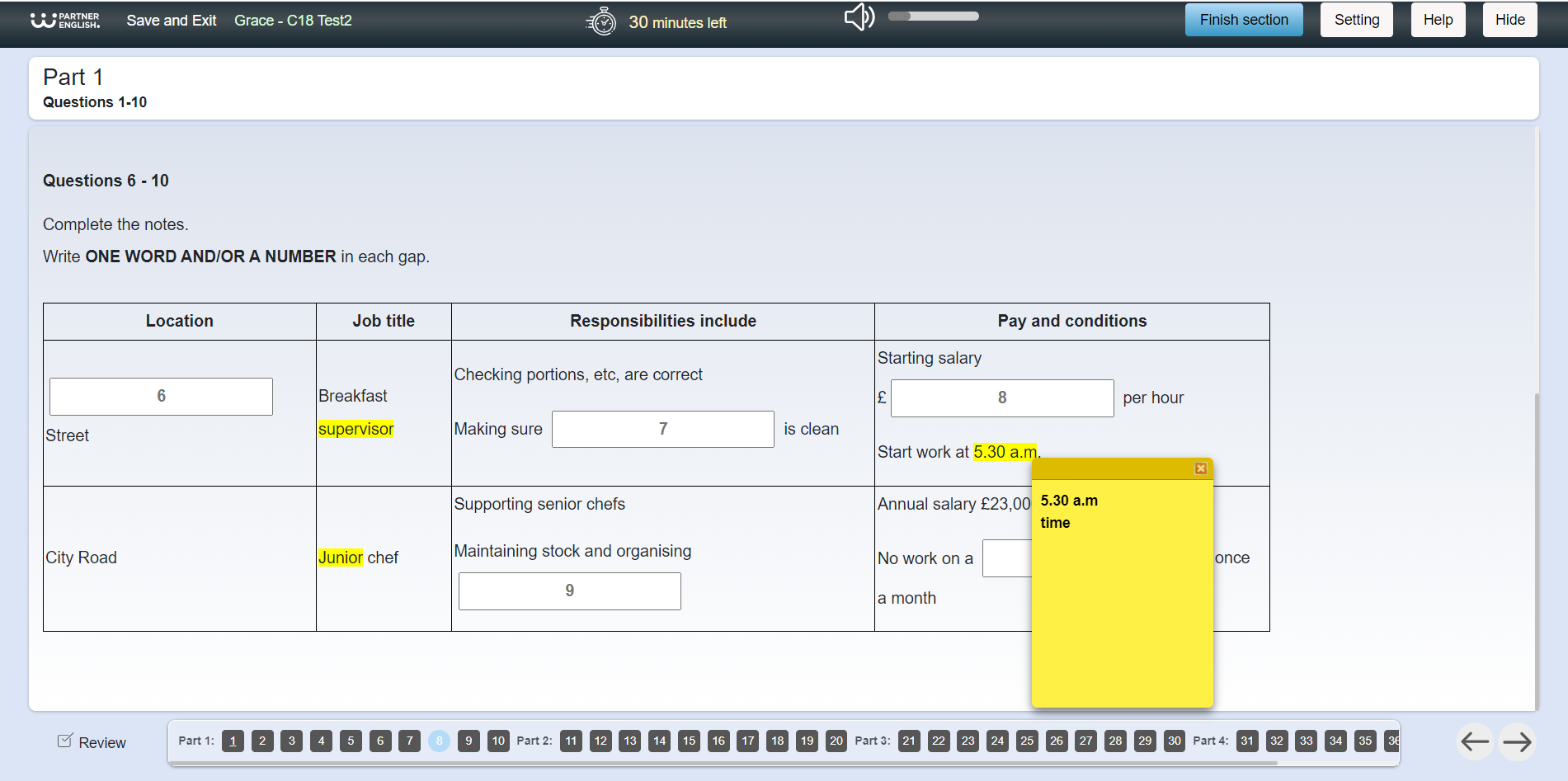Jump to question 1 in navigator

point(233,741)
